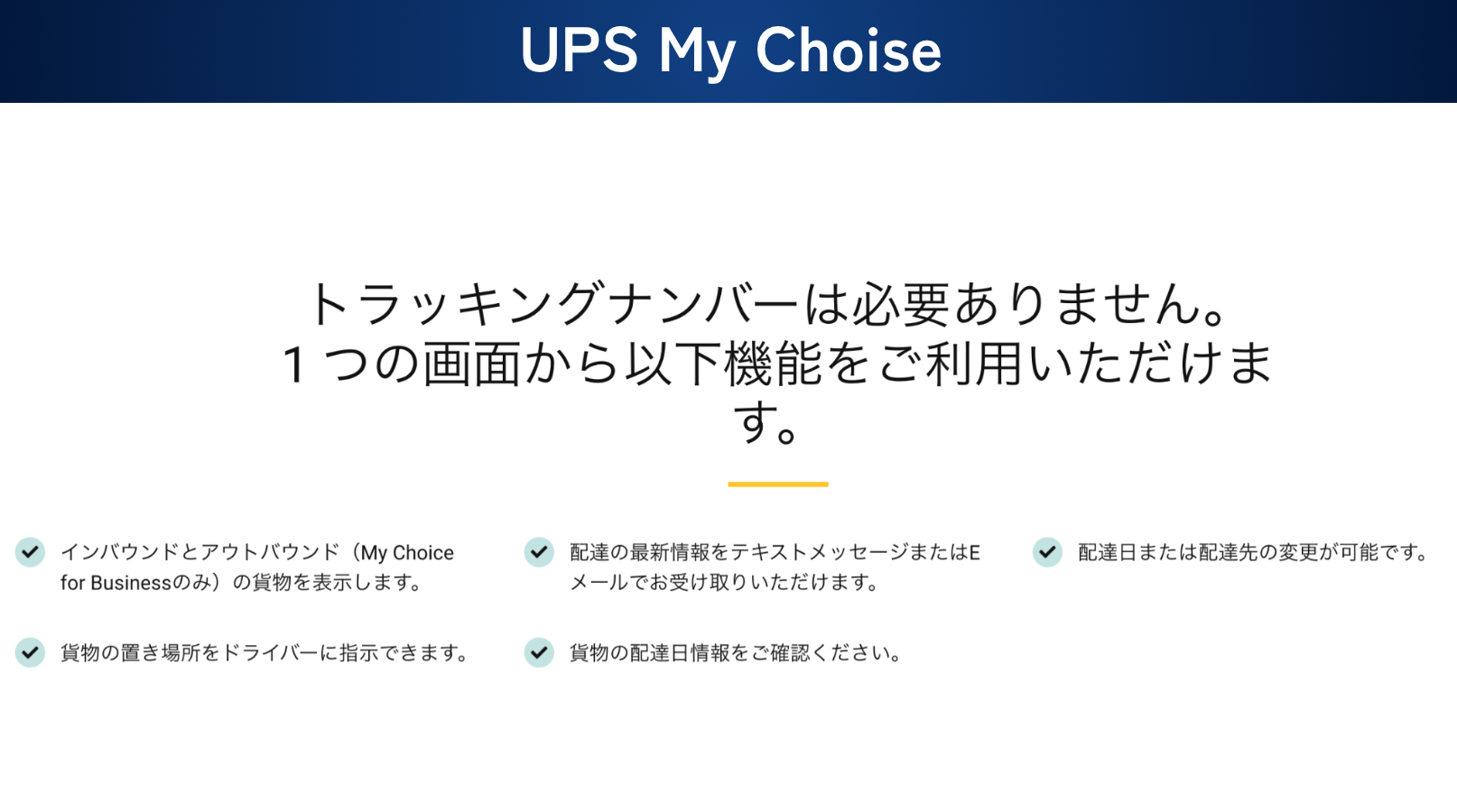Click the 貨物の配達日情報をご確認ください text
This screenshot has width=1457, height=812.
(736, 652)
